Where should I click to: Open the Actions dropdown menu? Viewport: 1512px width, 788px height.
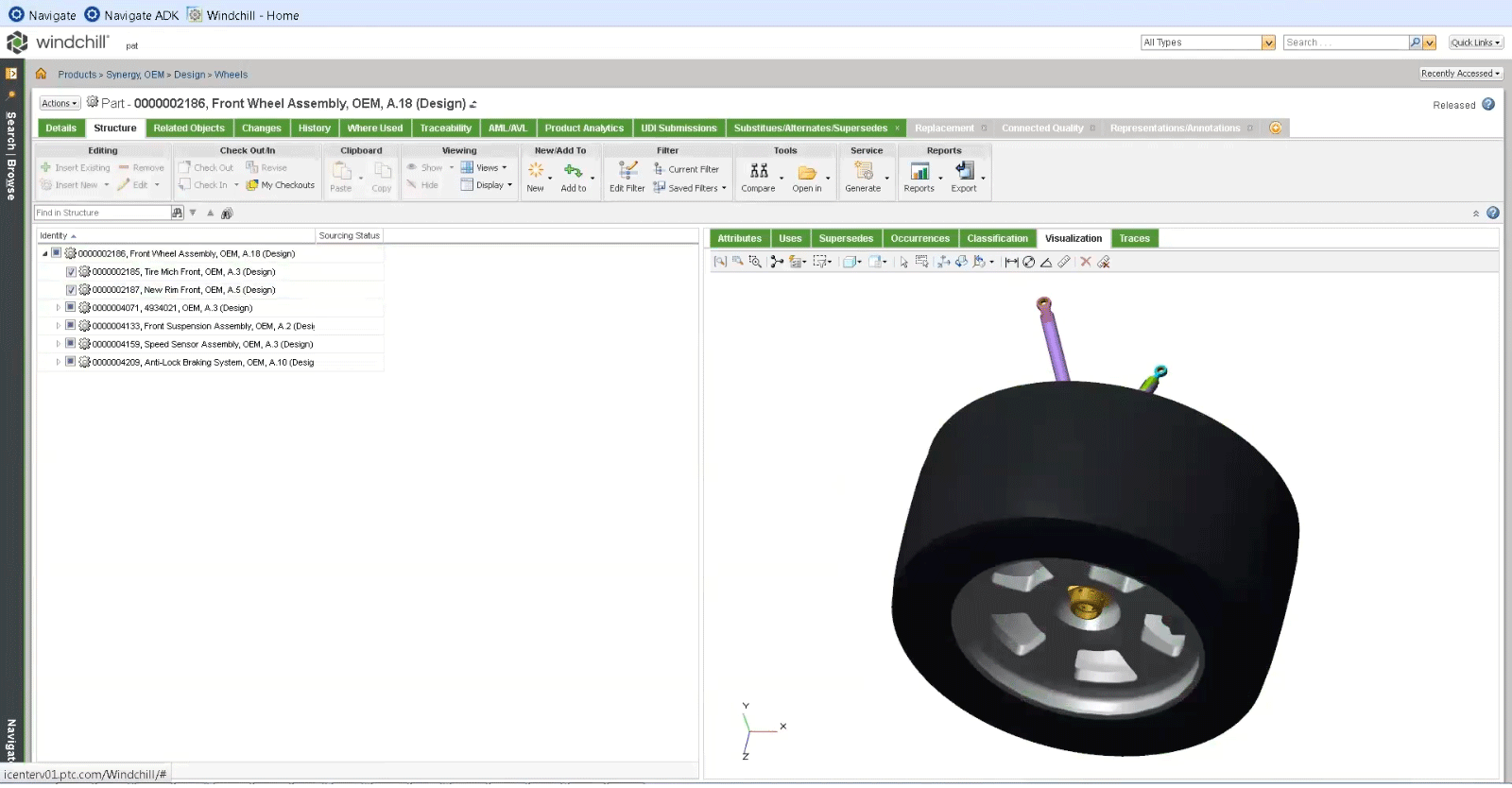point(60,104)
